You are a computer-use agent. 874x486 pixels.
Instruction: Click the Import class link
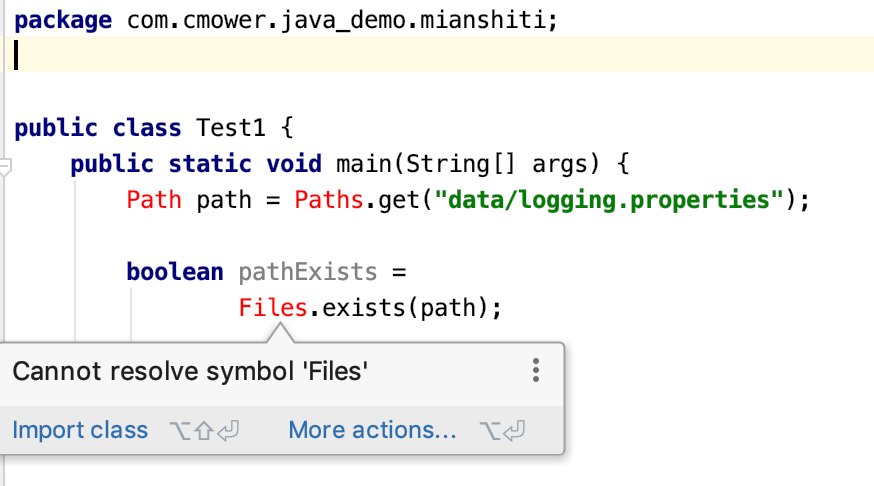click(80, 430)
